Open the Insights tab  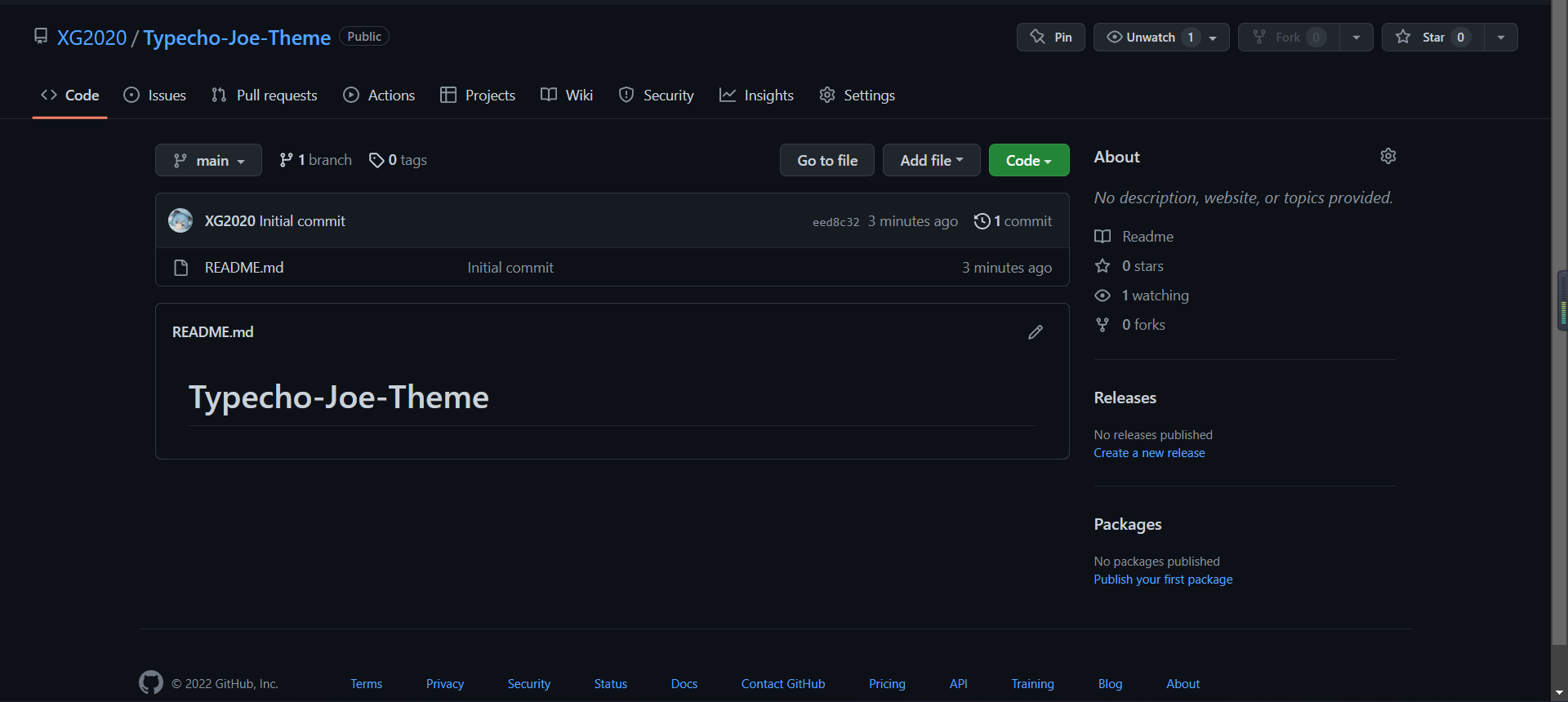click(756, 96)
